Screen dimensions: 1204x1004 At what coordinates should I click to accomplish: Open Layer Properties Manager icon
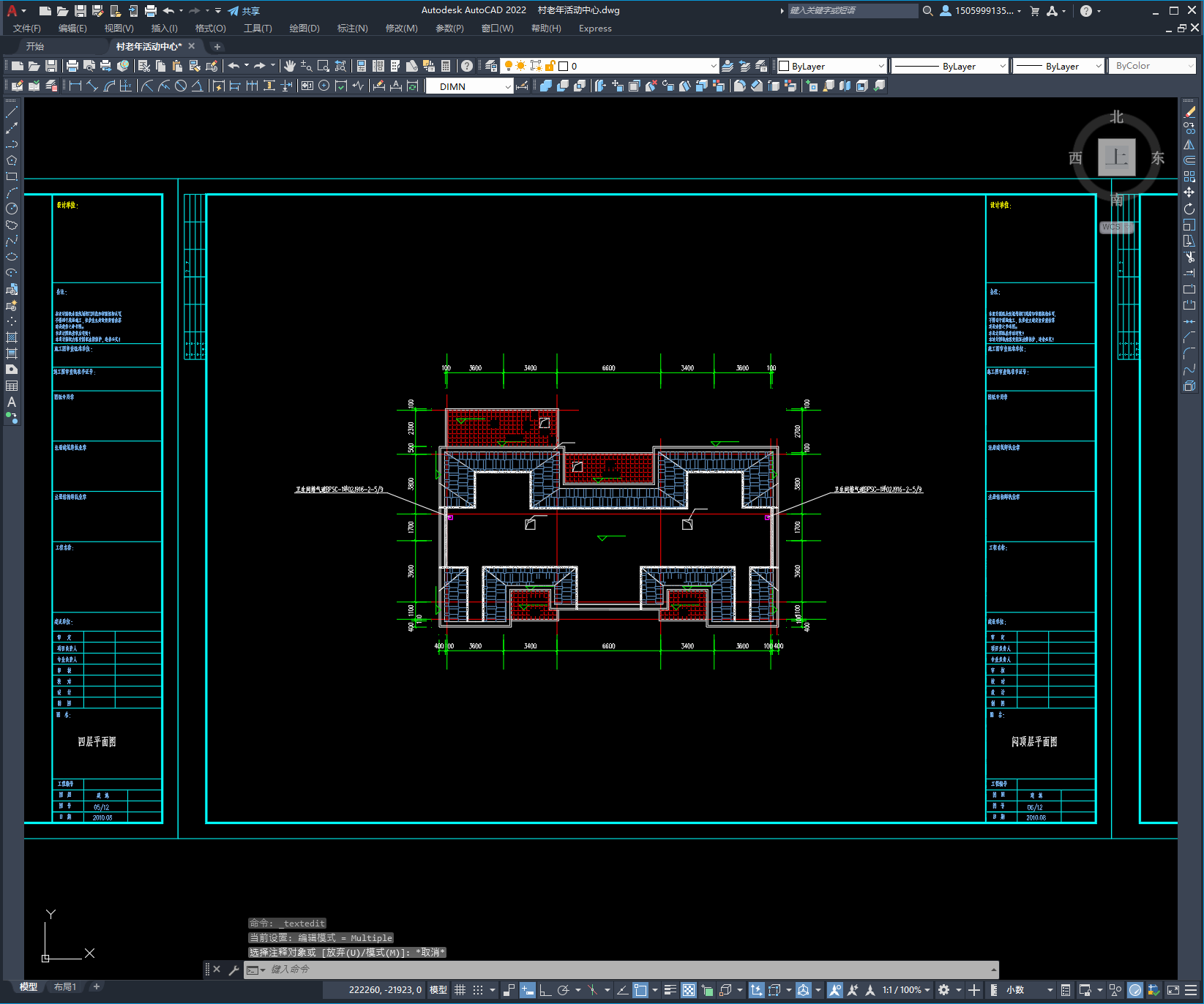[490, 66]
